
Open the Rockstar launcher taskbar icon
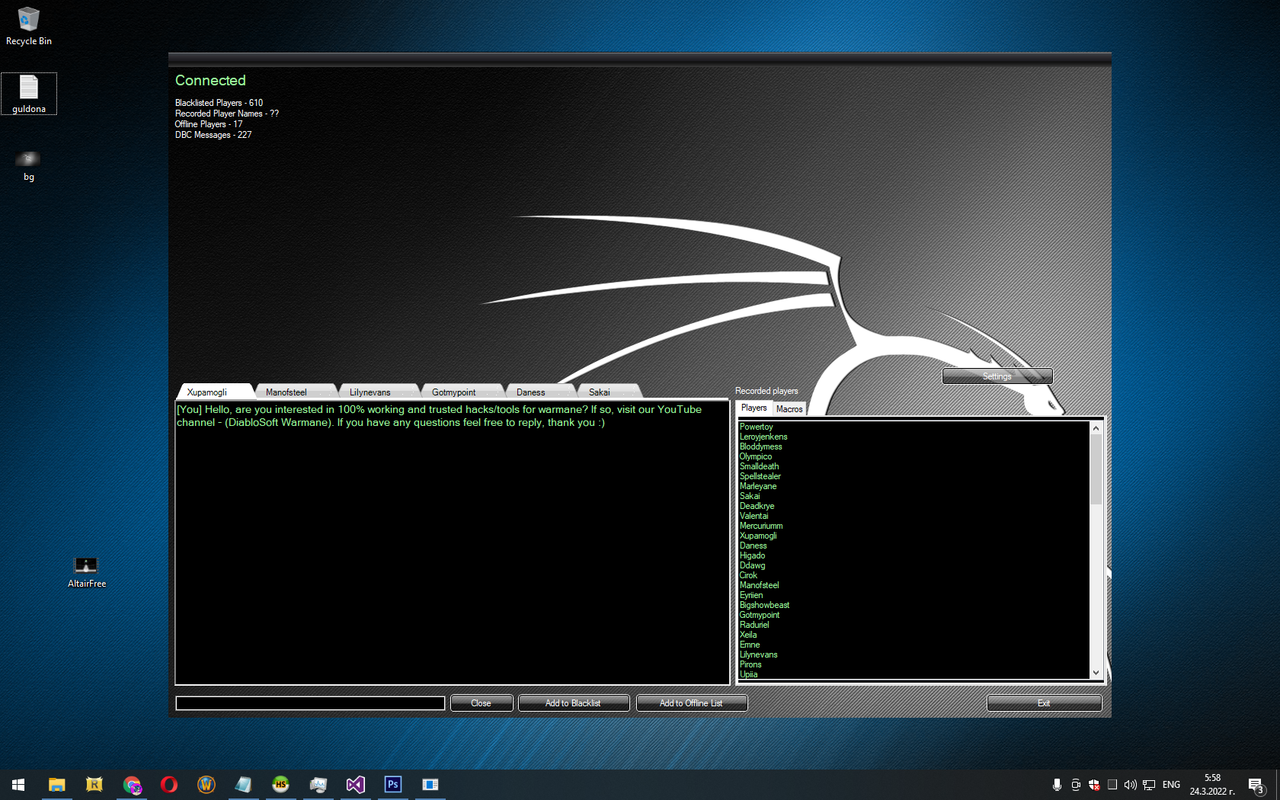[94, 785]
